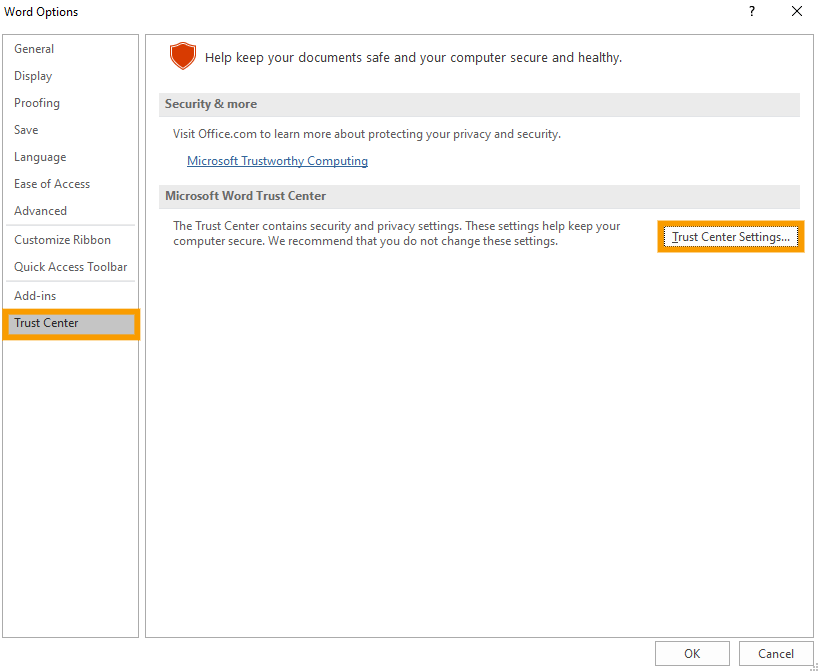Open the Add-ins category

(x=35, y=296)
